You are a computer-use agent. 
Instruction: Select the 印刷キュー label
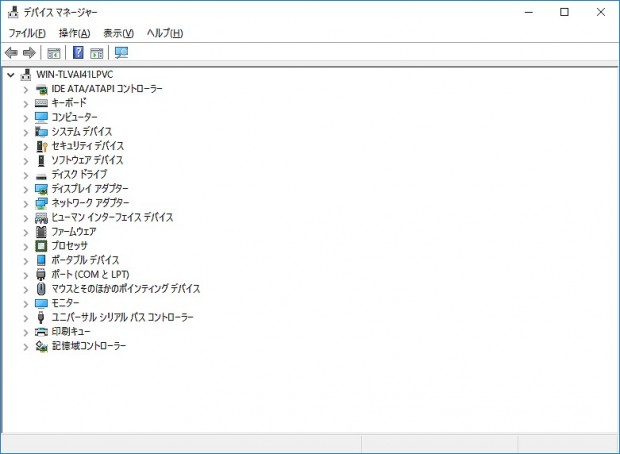[71, 331]
